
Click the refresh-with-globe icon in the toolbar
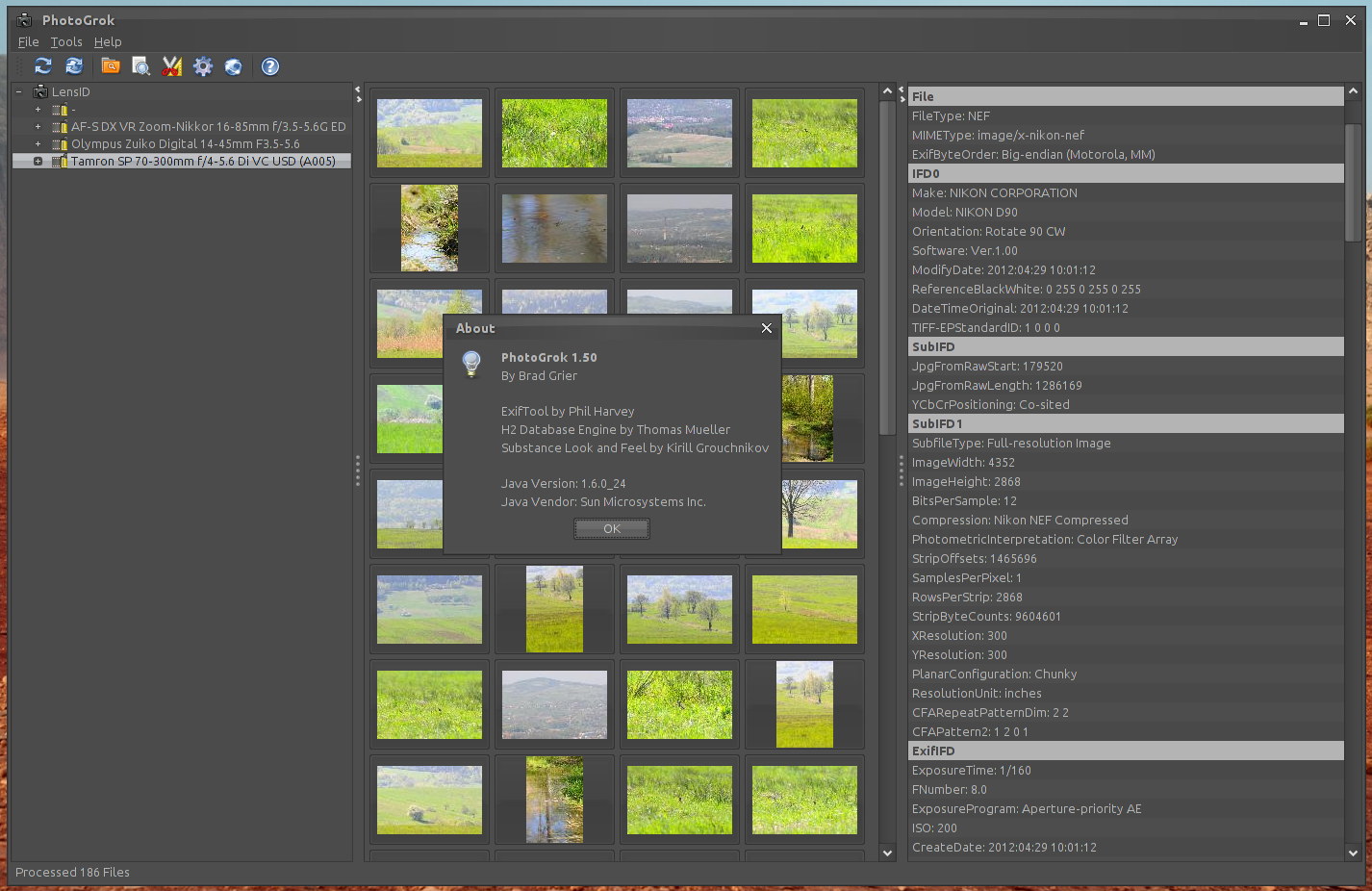[74, 66]
